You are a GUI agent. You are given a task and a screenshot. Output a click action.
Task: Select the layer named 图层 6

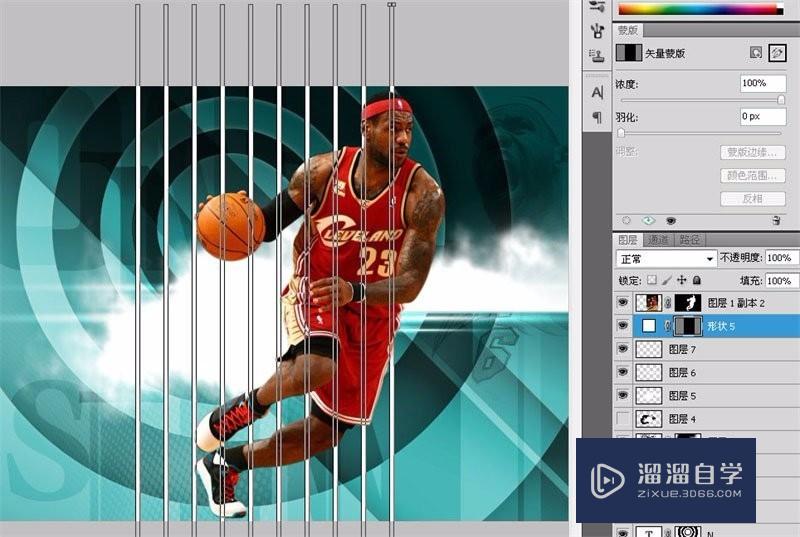682,373
